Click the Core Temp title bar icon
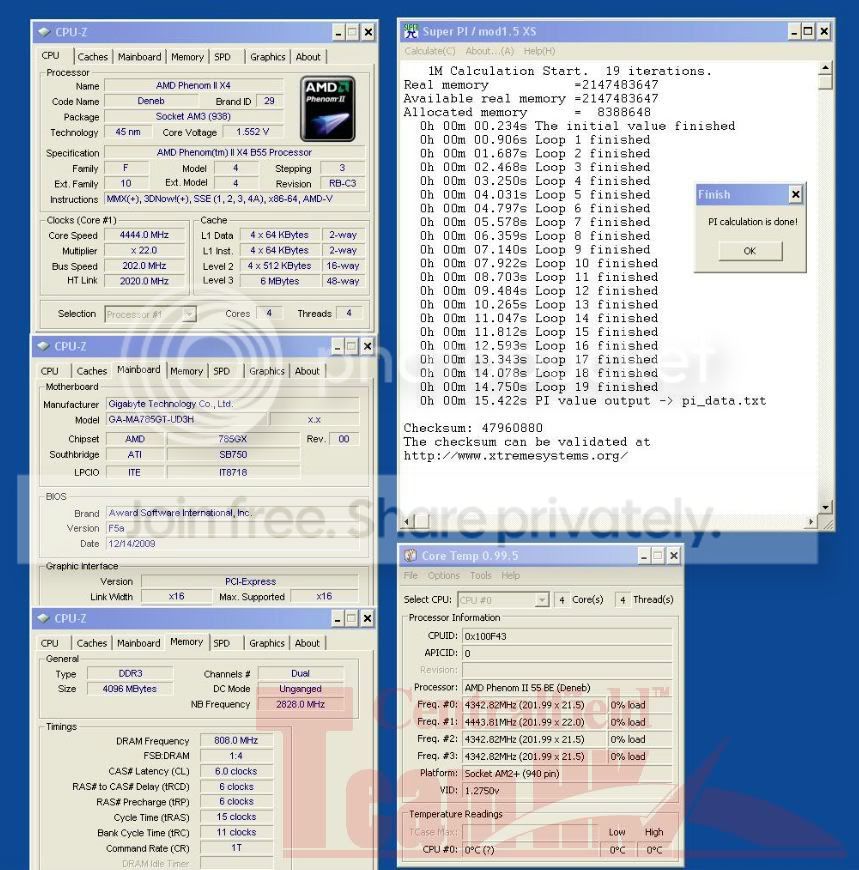The image size is (859, 870). [x=410, y=555]
